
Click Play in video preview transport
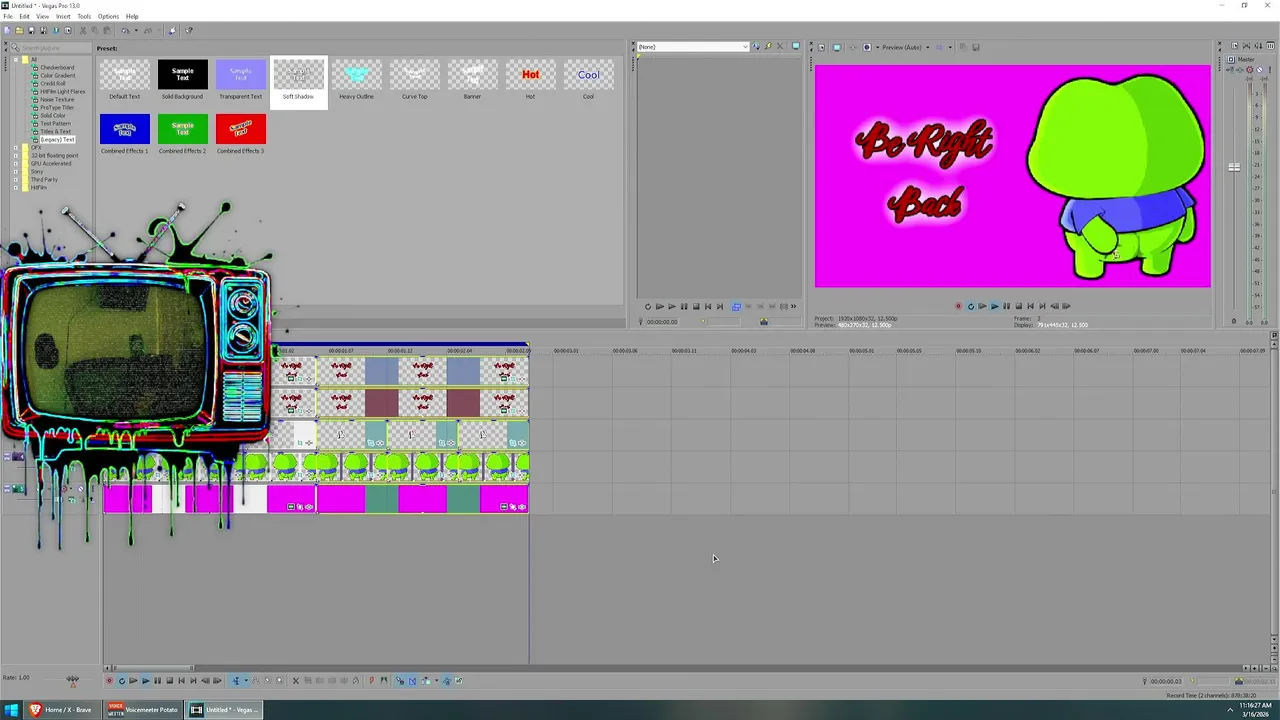pyautogui.click(x=994, y=306)
